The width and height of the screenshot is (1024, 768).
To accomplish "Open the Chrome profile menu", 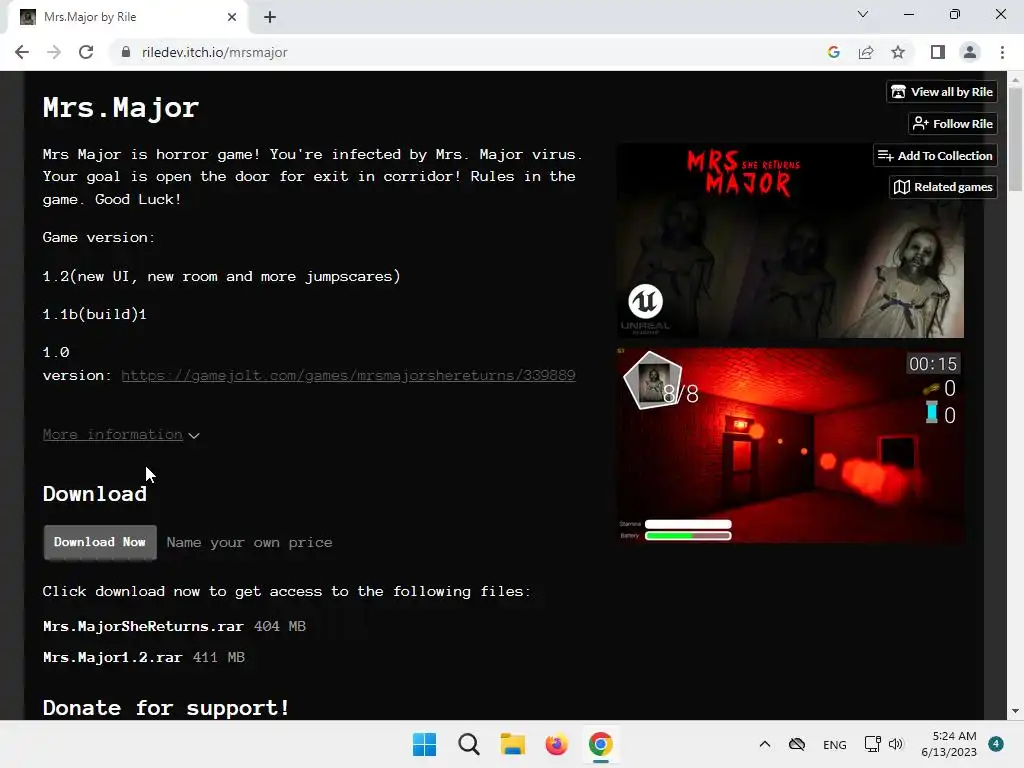I will coord(970,52).
